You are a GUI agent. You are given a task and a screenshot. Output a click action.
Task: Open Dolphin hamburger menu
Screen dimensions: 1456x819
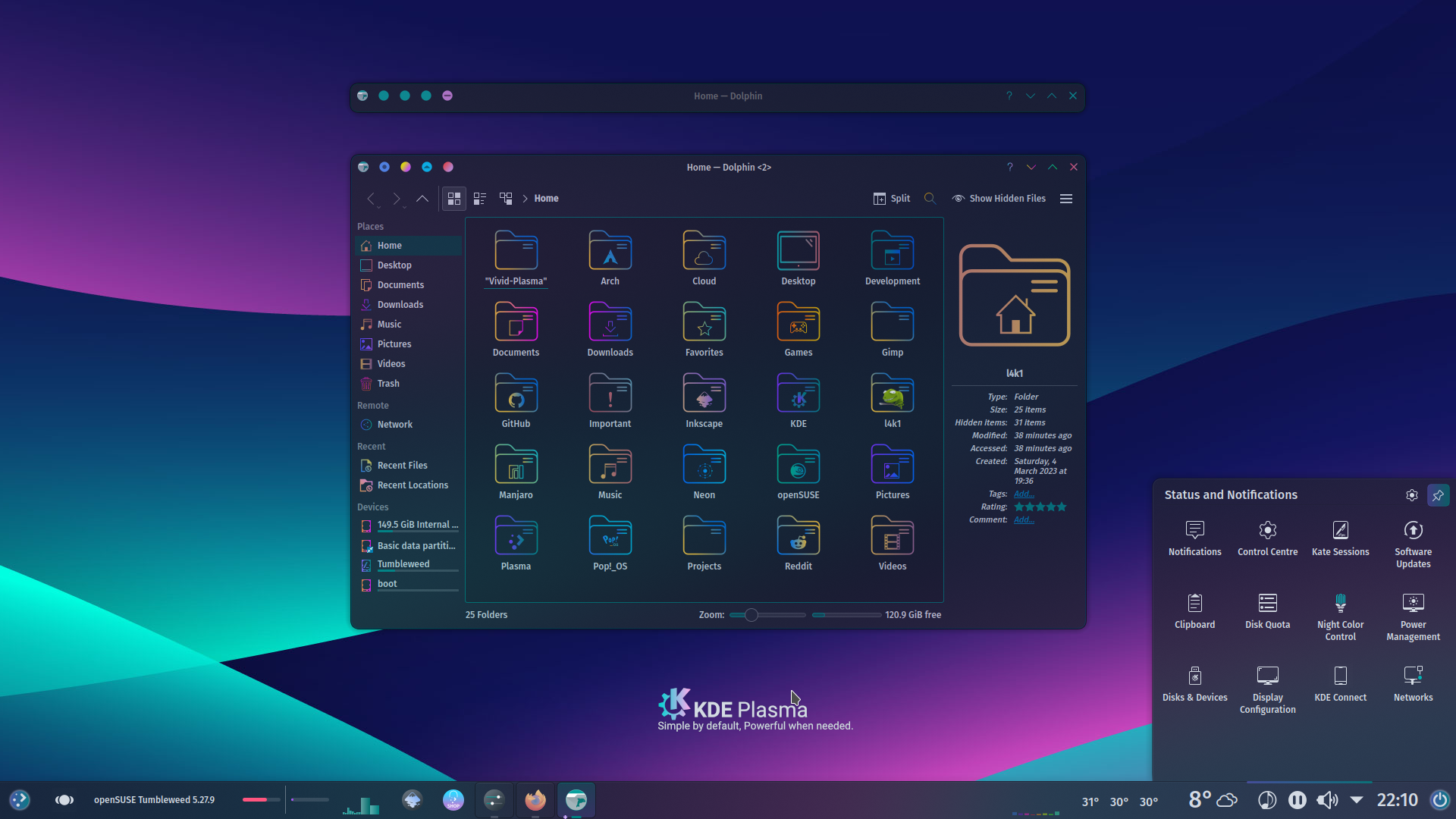[x=1066, y=199]
